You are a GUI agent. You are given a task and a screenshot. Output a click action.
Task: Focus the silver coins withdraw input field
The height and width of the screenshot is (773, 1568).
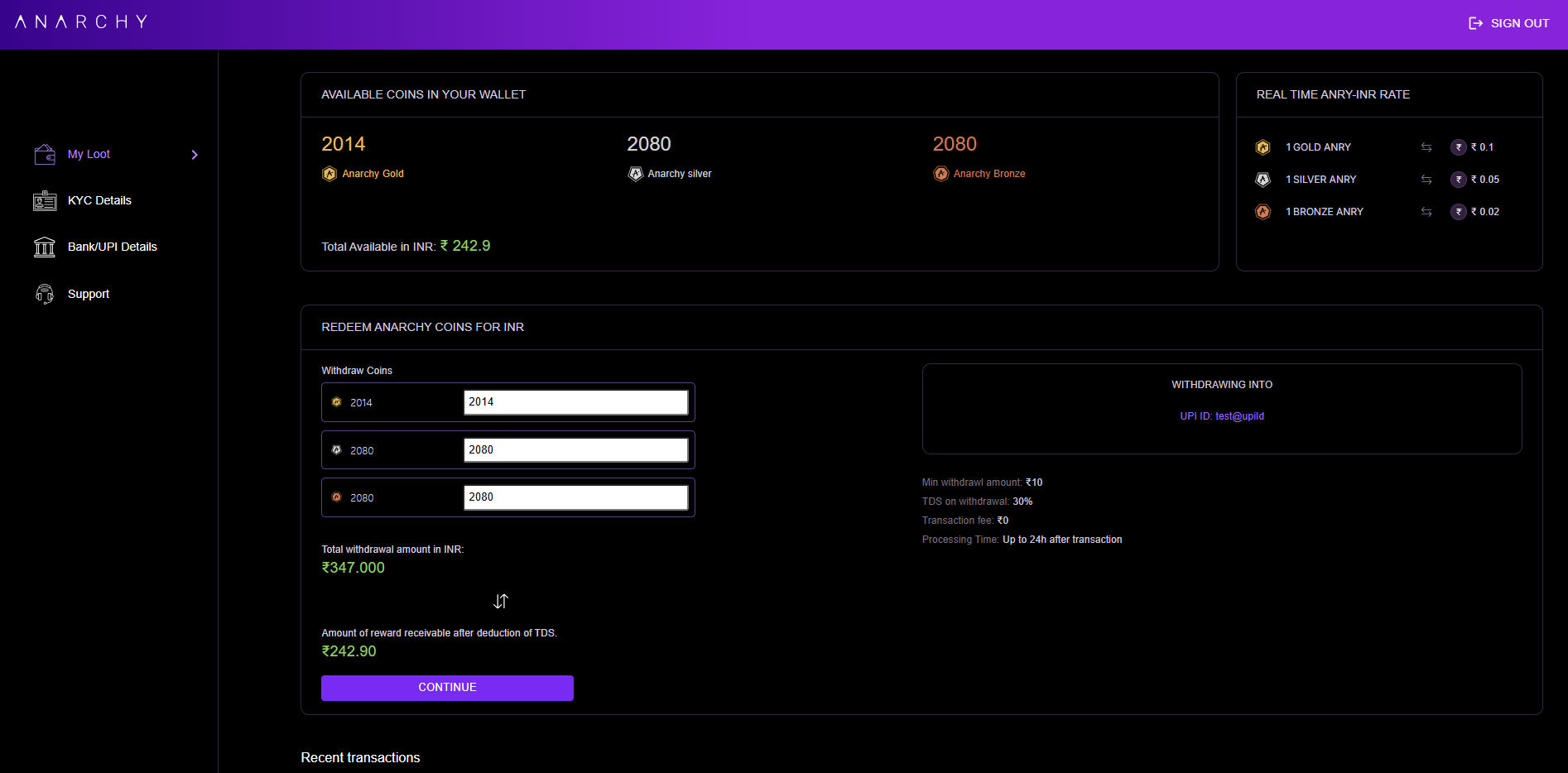575,450
